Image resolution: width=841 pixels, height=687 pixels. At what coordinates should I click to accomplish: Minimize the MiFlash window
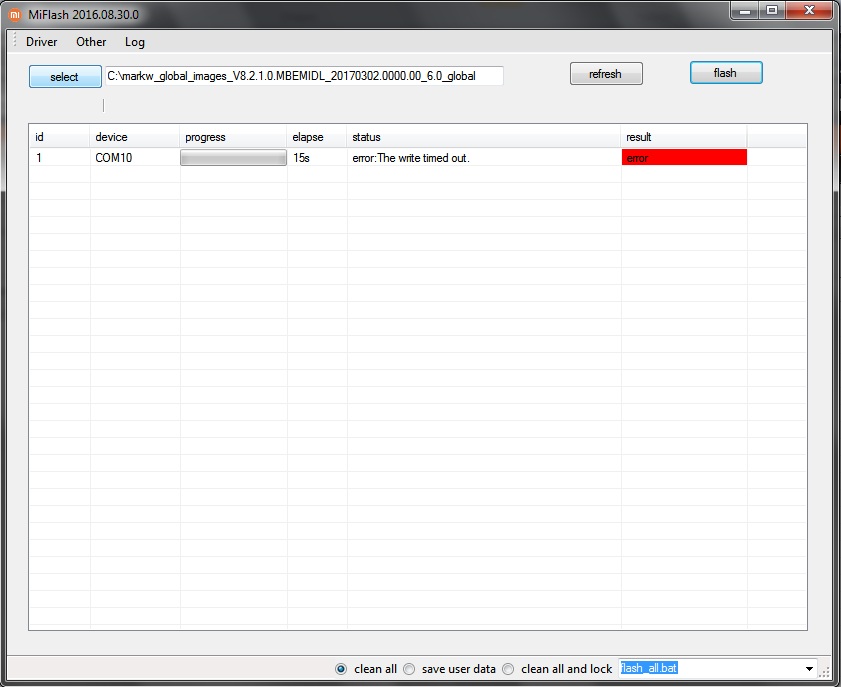[x=746, y=11]
